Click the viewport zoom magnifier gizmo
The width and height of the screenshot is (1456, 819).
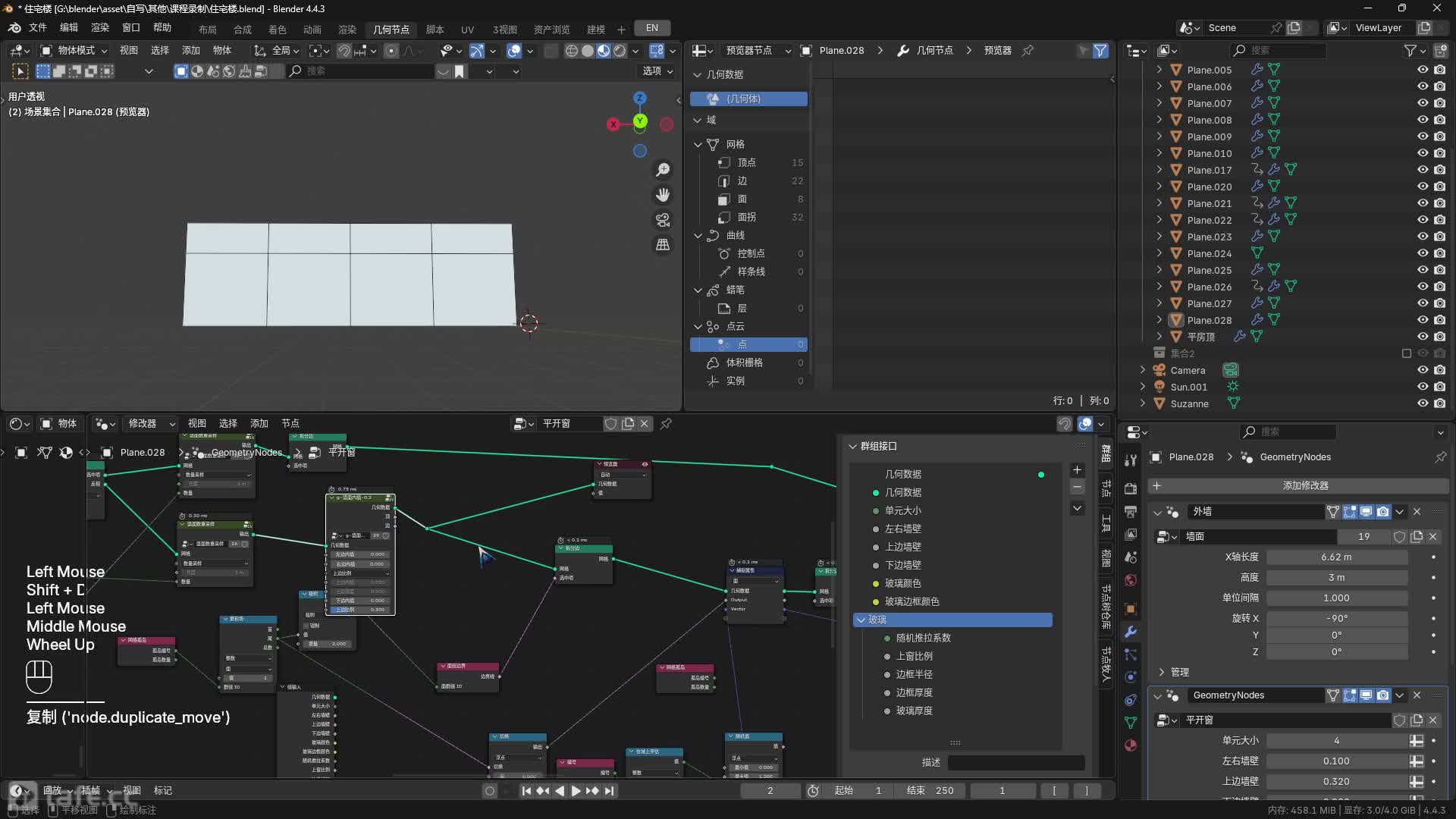[663, 170]
